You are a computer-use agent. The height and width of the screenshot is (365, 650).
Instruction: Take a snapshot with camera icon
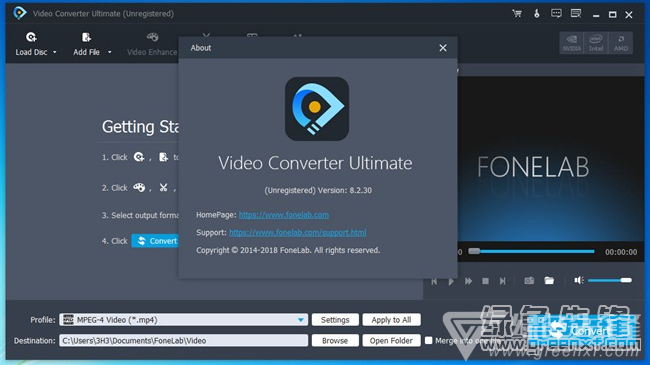[x=529, y=281]
